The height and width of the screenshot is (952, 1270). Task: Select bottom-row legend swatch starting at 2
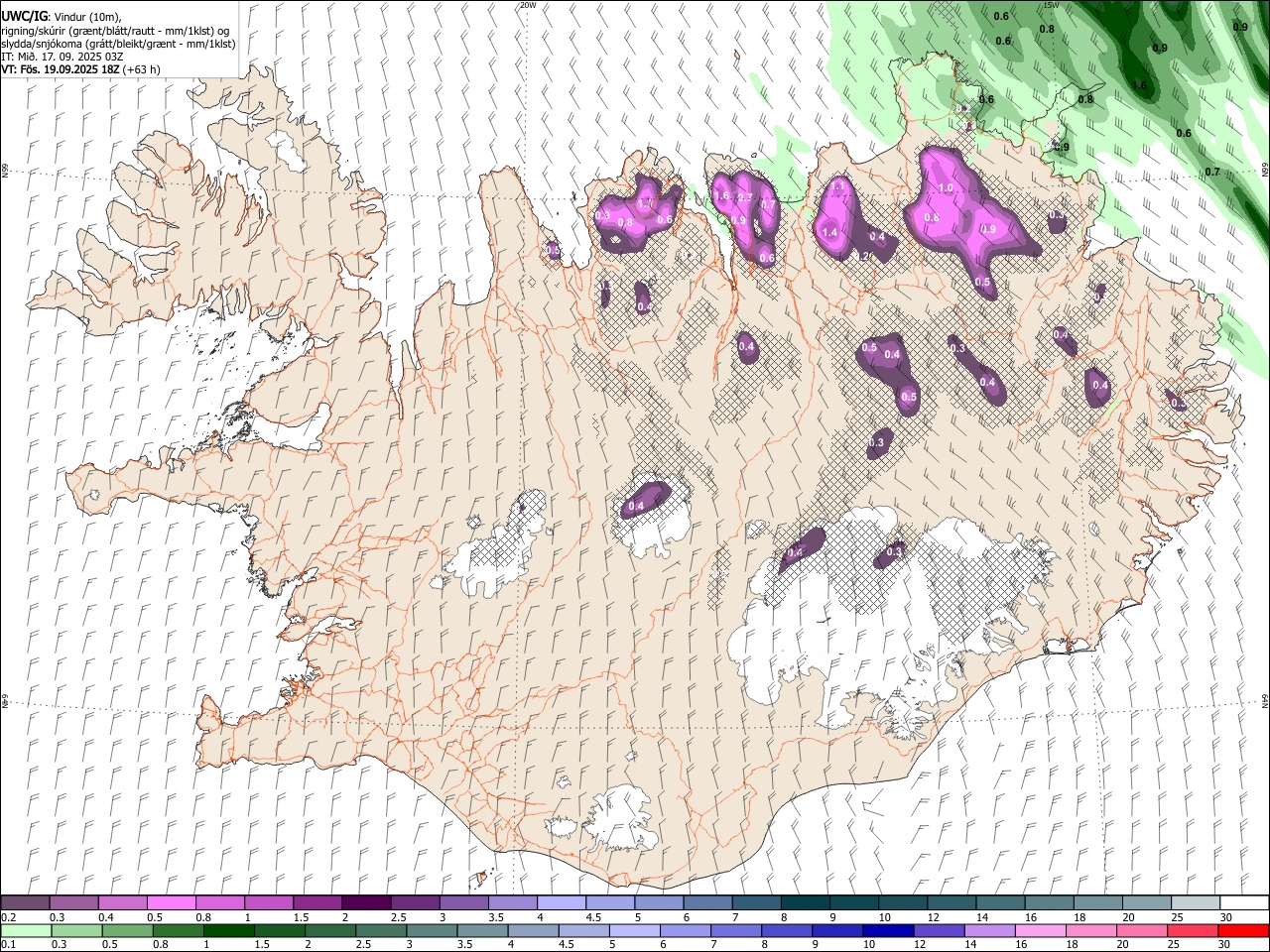click(x=330, y=930)
